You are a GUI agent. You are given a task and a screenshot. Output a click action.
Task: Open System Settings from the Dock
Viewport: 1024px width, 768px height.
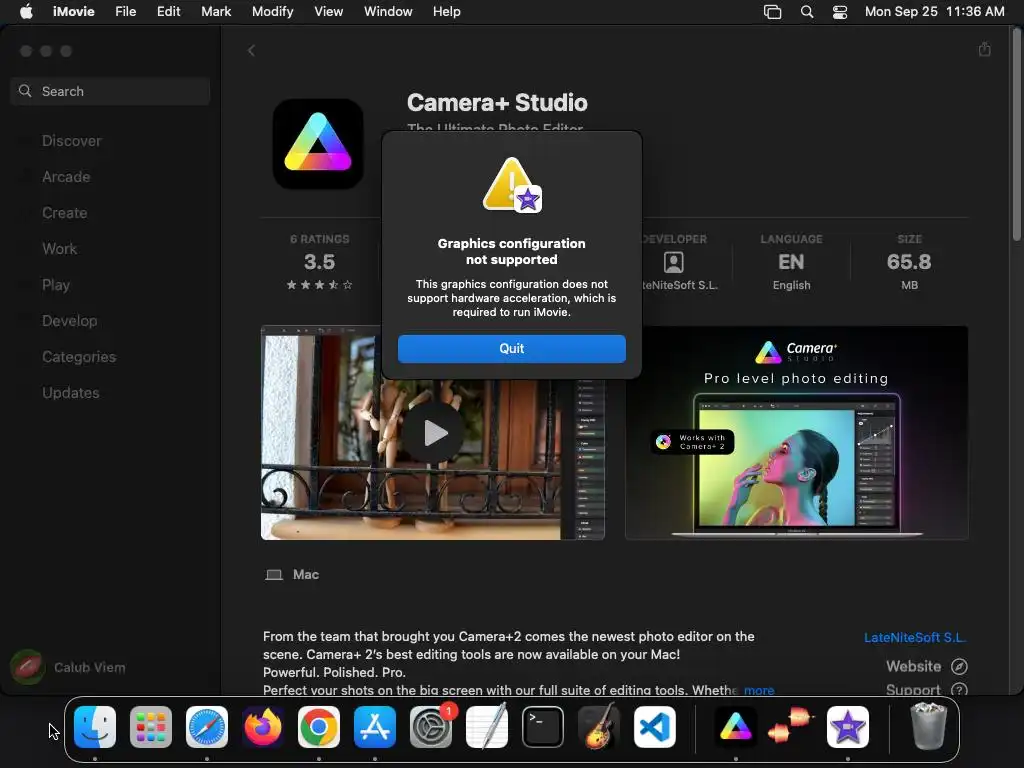point(431,727)
